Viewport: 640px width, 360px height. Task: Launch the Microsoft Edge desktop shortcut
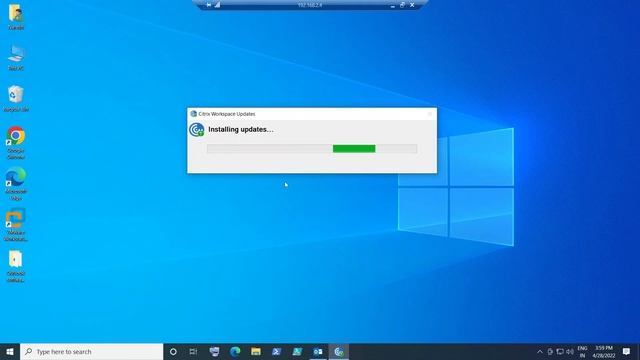point(16,184)
